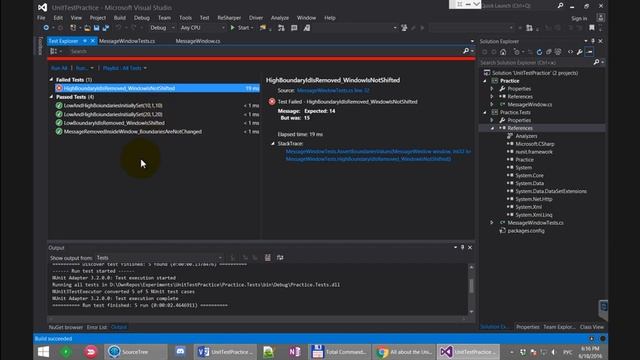640x360 pixels.
Task: Click the Output panel vertical scrollbar thumb
Action: [471, 285]
